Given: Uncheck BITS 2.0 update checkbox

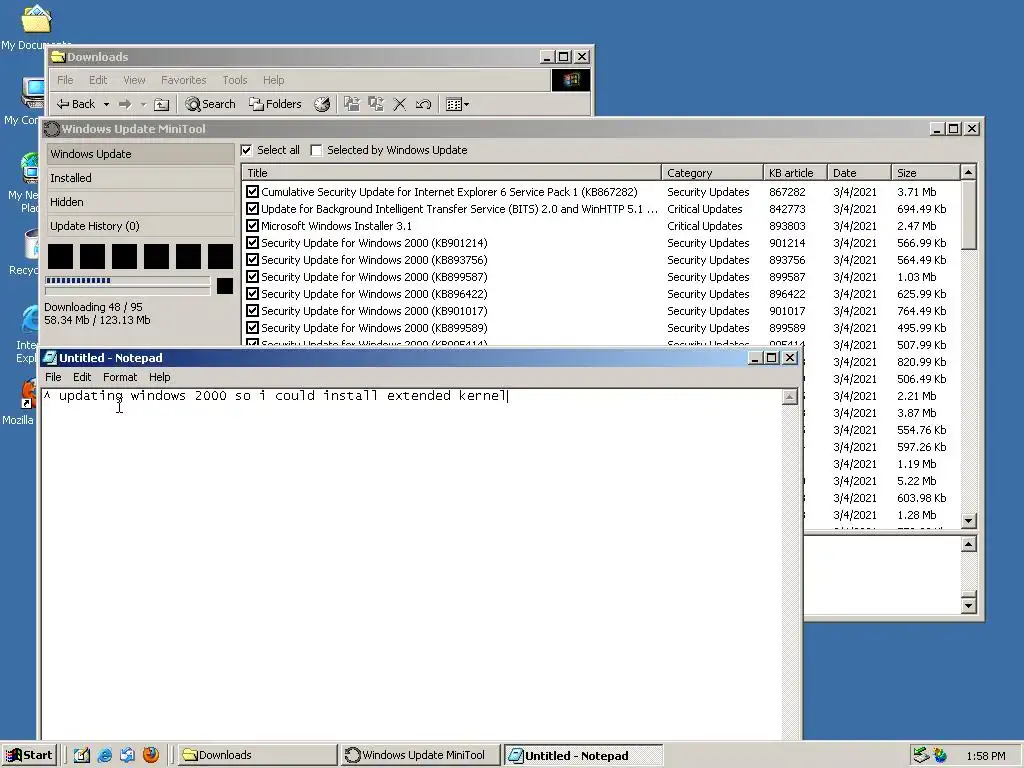Looking at the screenshot, I should pyautogui.click(x=252, y=209).
